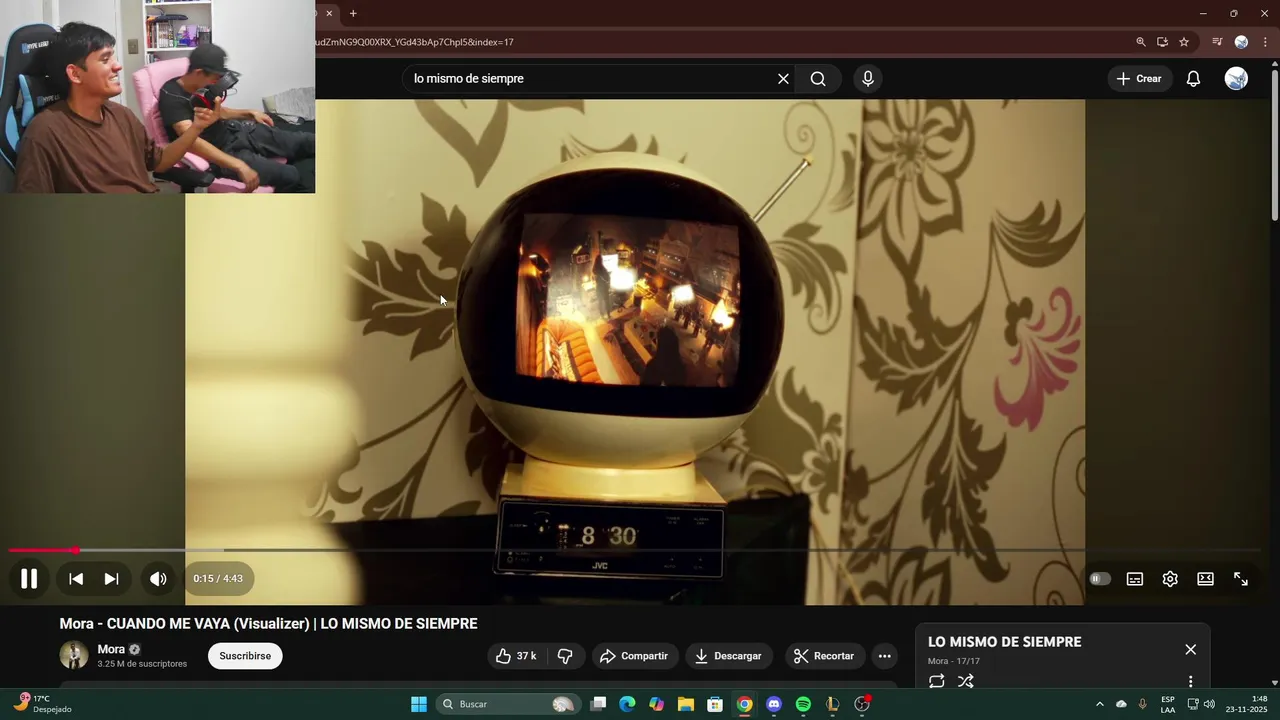Open the Mora channel name link

pos(111,649)
